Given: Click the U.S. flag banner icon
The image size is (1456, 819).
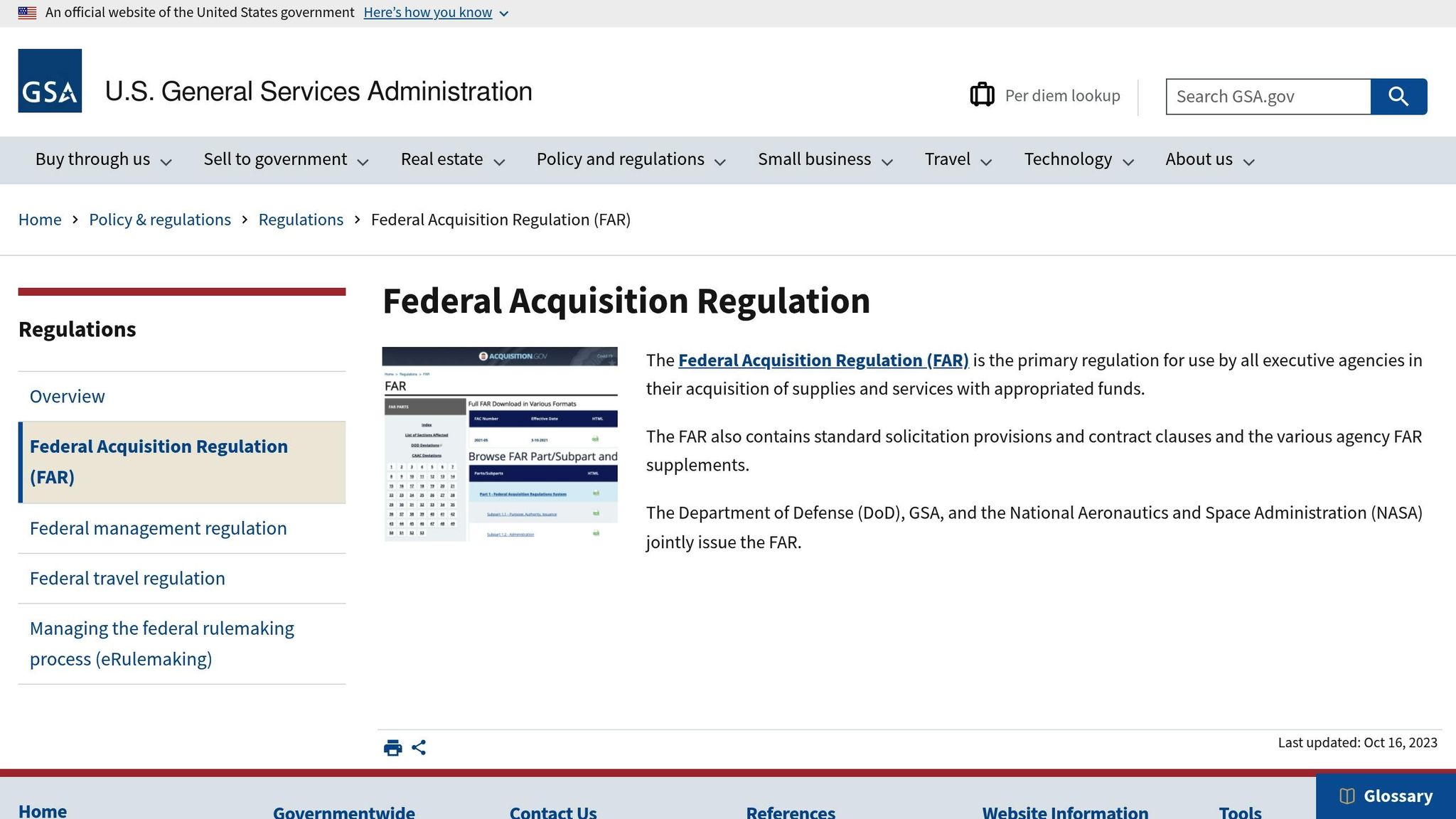Looking at the screenshot, I should (27, 11).
